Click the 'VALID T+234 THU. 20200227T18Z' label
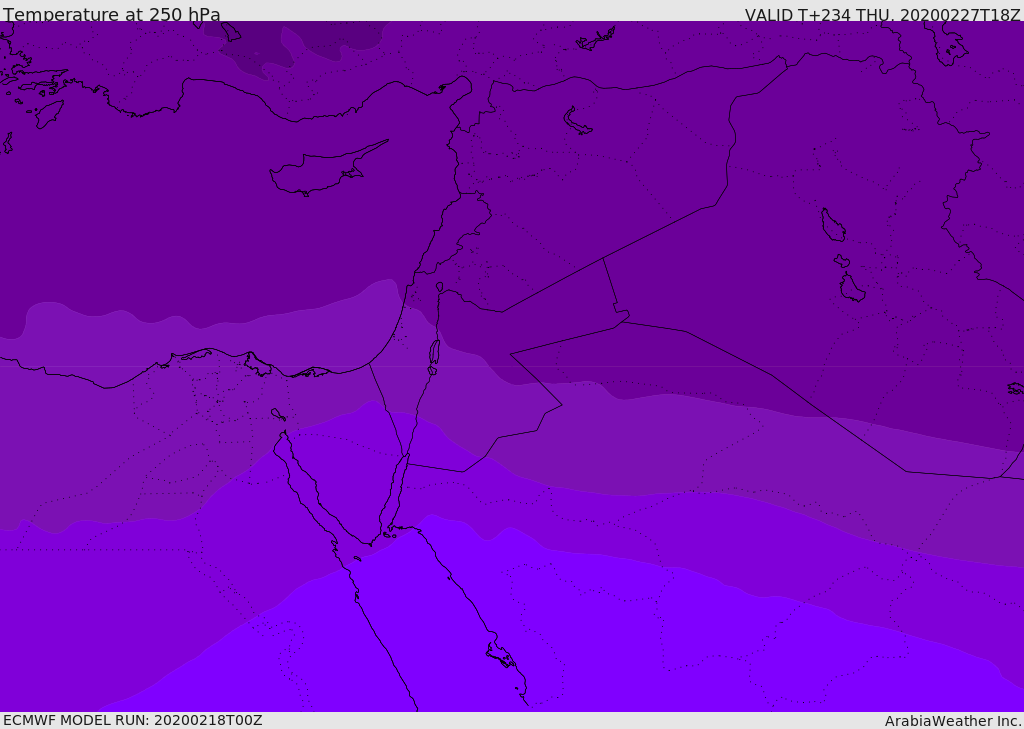 coord(882,15)
